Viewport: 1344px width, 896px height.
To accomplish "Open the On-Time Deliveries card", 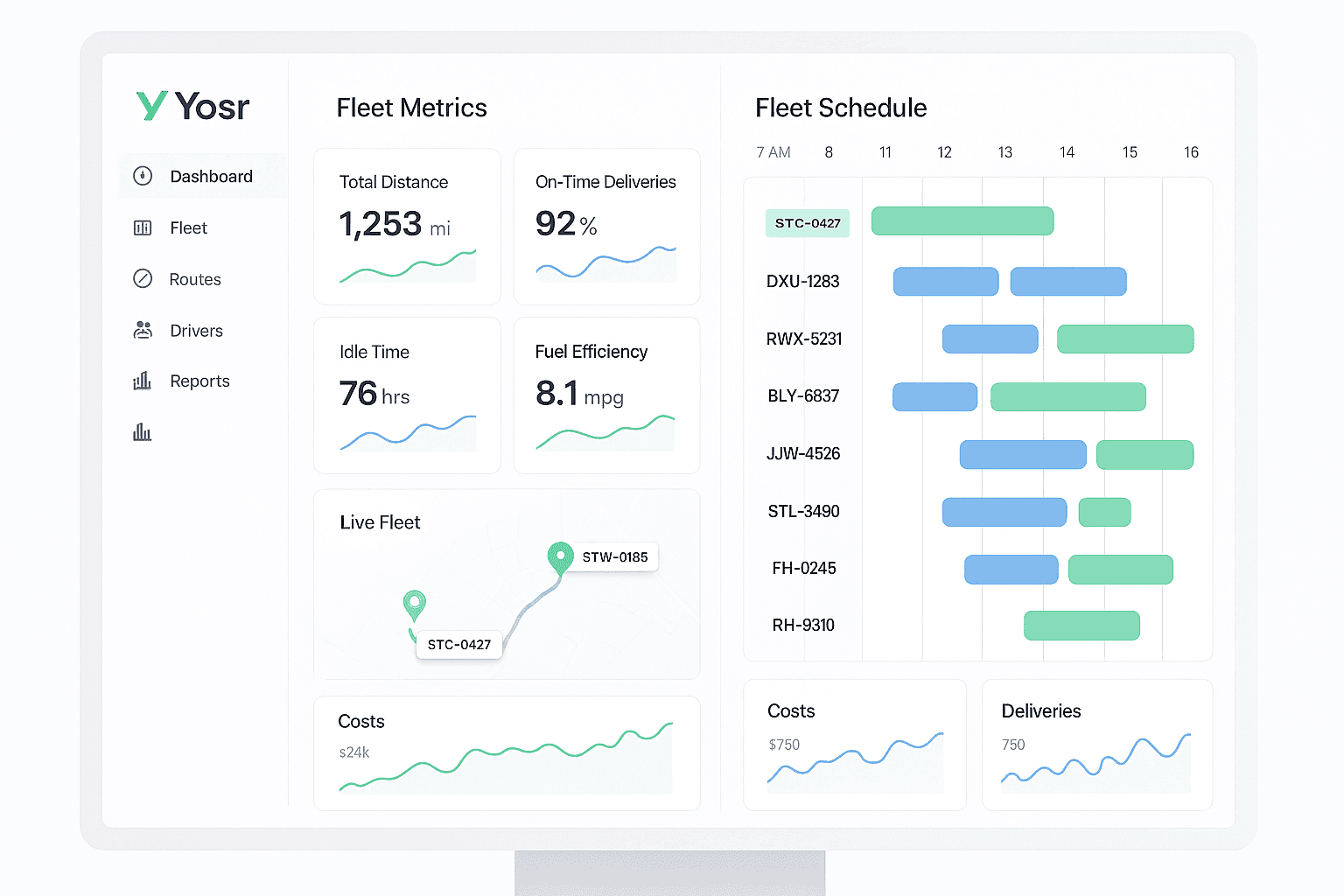I will click(606, 227).
